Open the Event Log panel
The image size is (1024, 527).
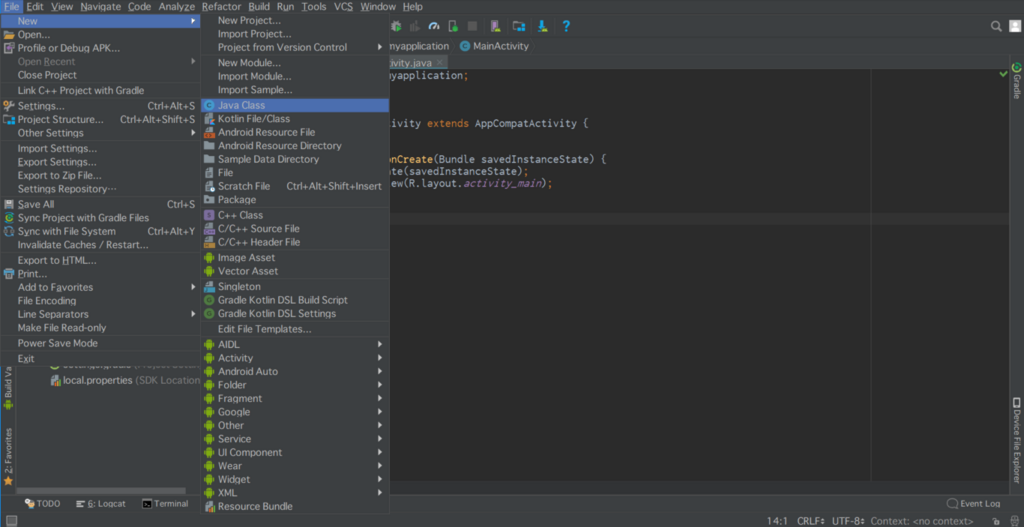(x=973, y=503)
